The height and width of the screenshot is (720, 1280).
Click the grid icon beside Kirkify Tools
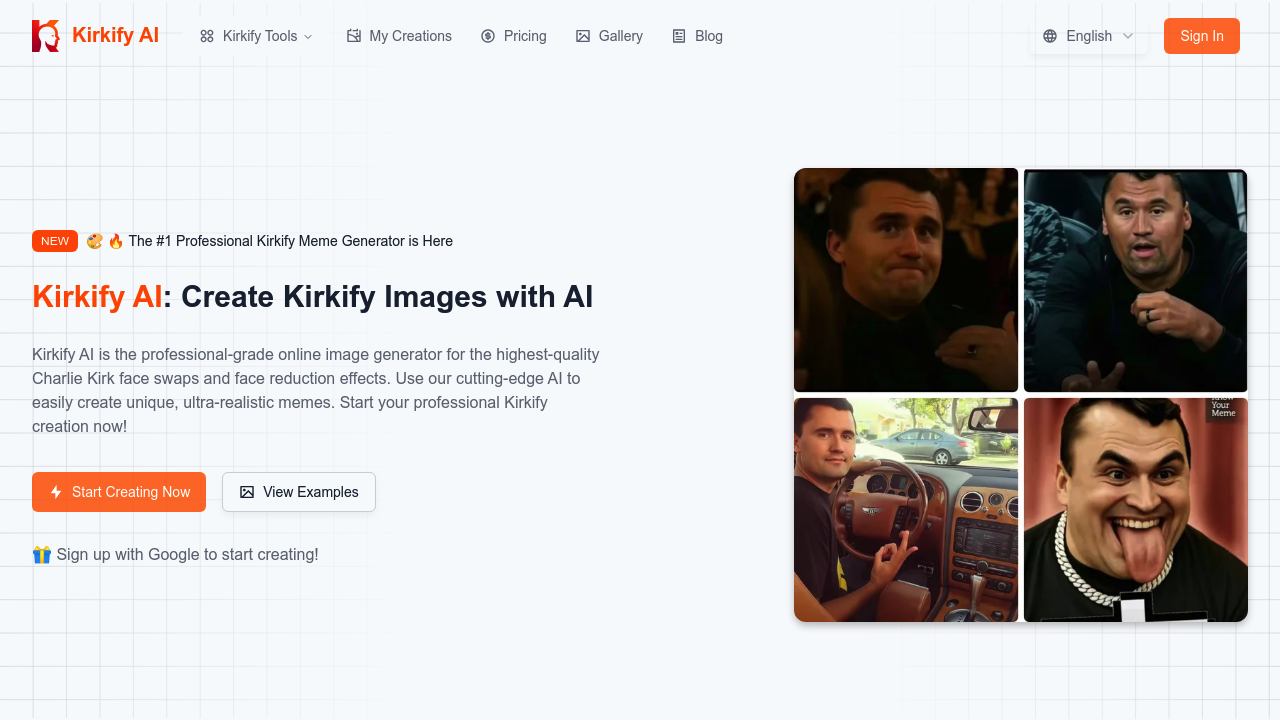pyautogui.click(x=207, y=36)
